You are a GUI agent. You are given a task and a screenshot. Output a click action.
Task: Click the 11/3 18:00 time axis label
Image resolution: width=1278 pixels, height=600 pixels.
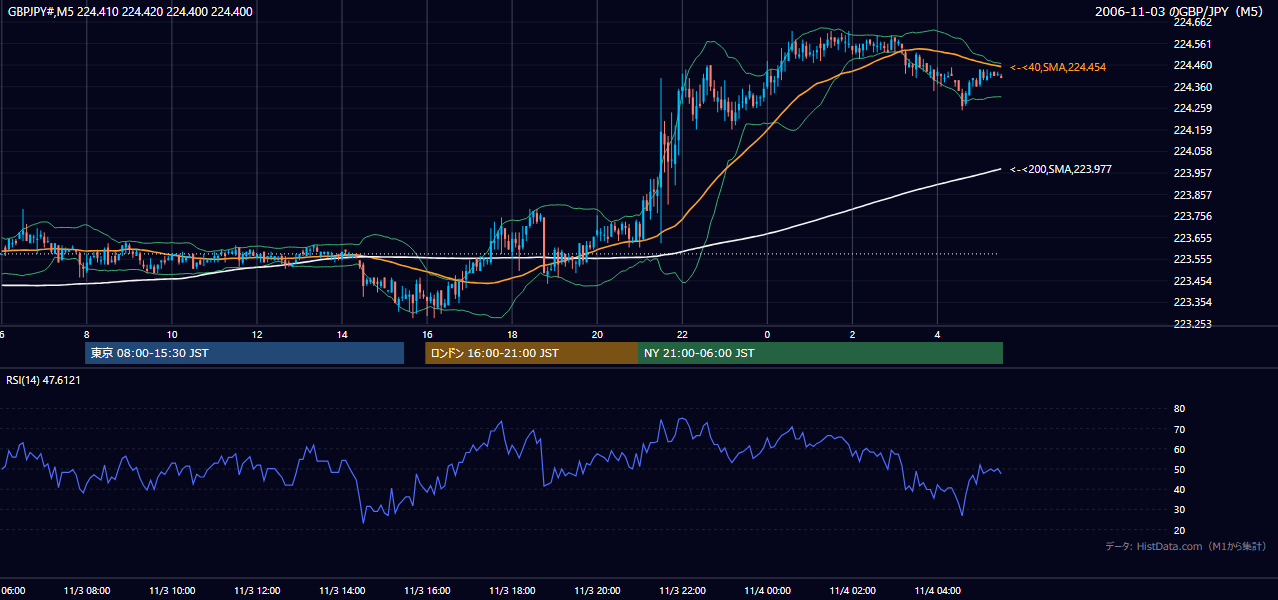[512, 591]
